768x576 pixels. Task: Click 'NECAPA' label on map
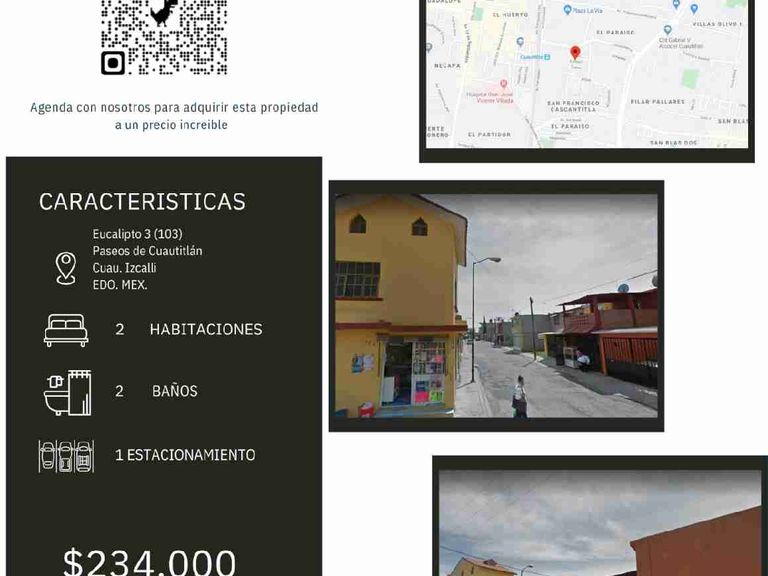point(447,66)
